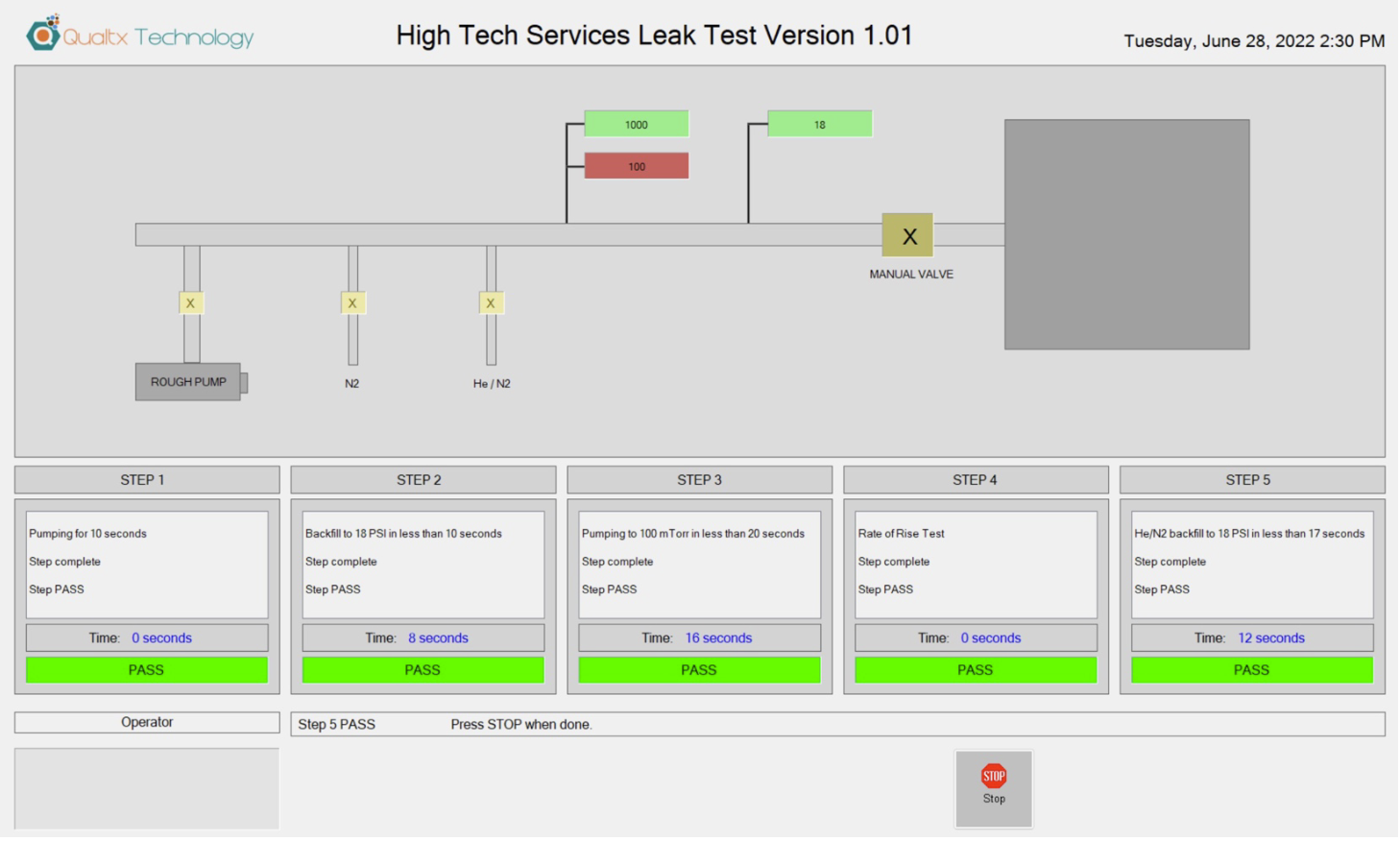Click the Step 1 green PASS bar
This screenshot has height=841, width=1400.
[x=147, y=670]
